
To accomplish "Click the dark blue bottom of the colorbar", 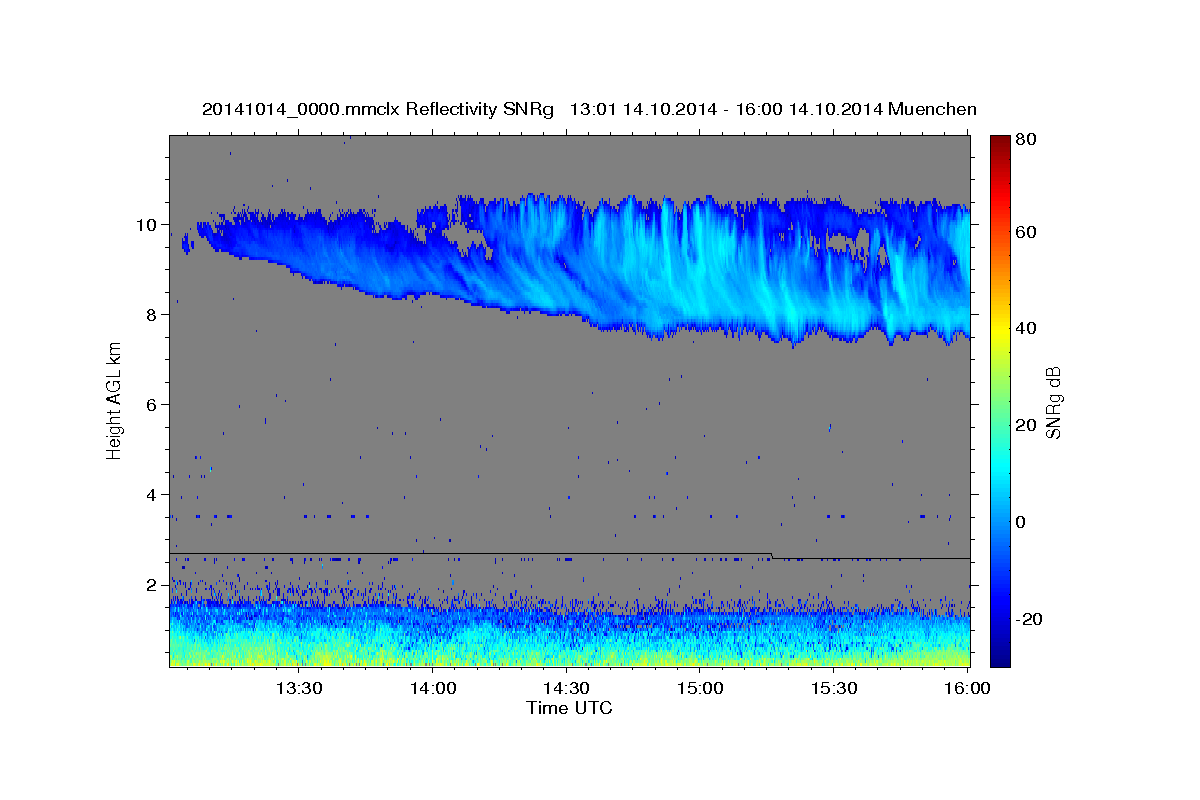I will tap(1000, 655).
